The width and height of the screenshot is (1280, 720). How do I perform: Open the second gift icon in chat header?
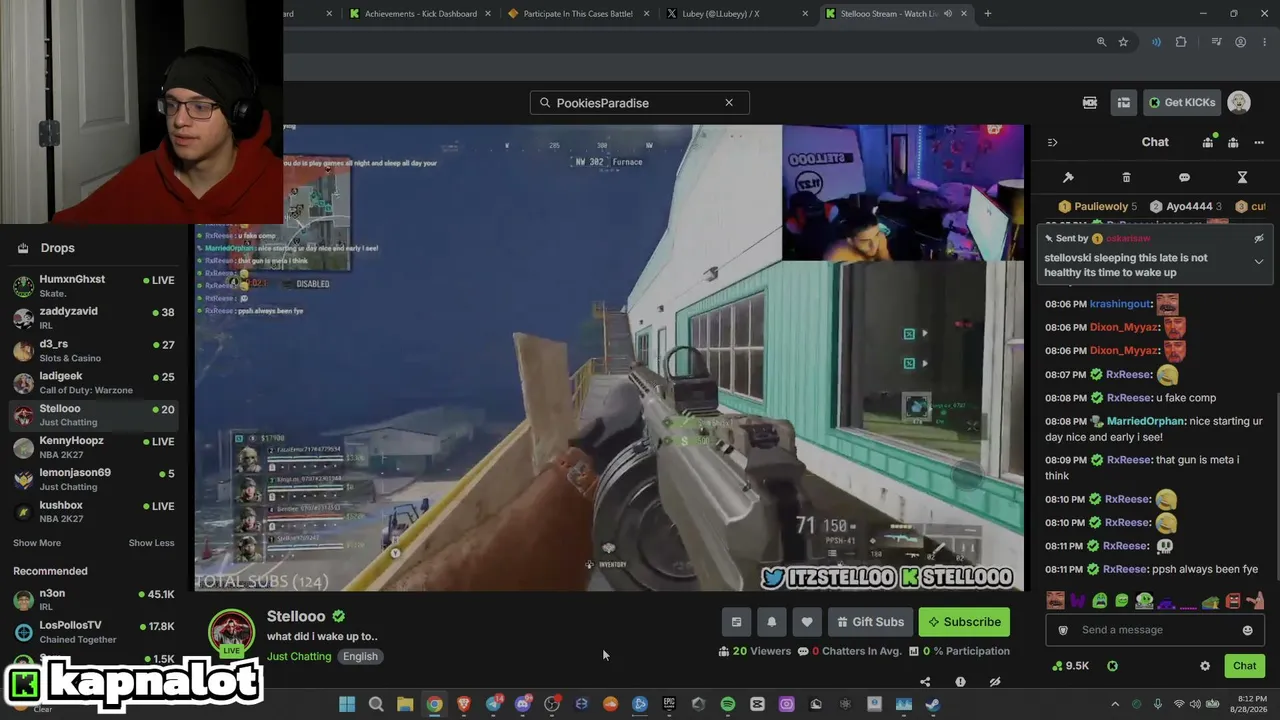point(1233,142)
